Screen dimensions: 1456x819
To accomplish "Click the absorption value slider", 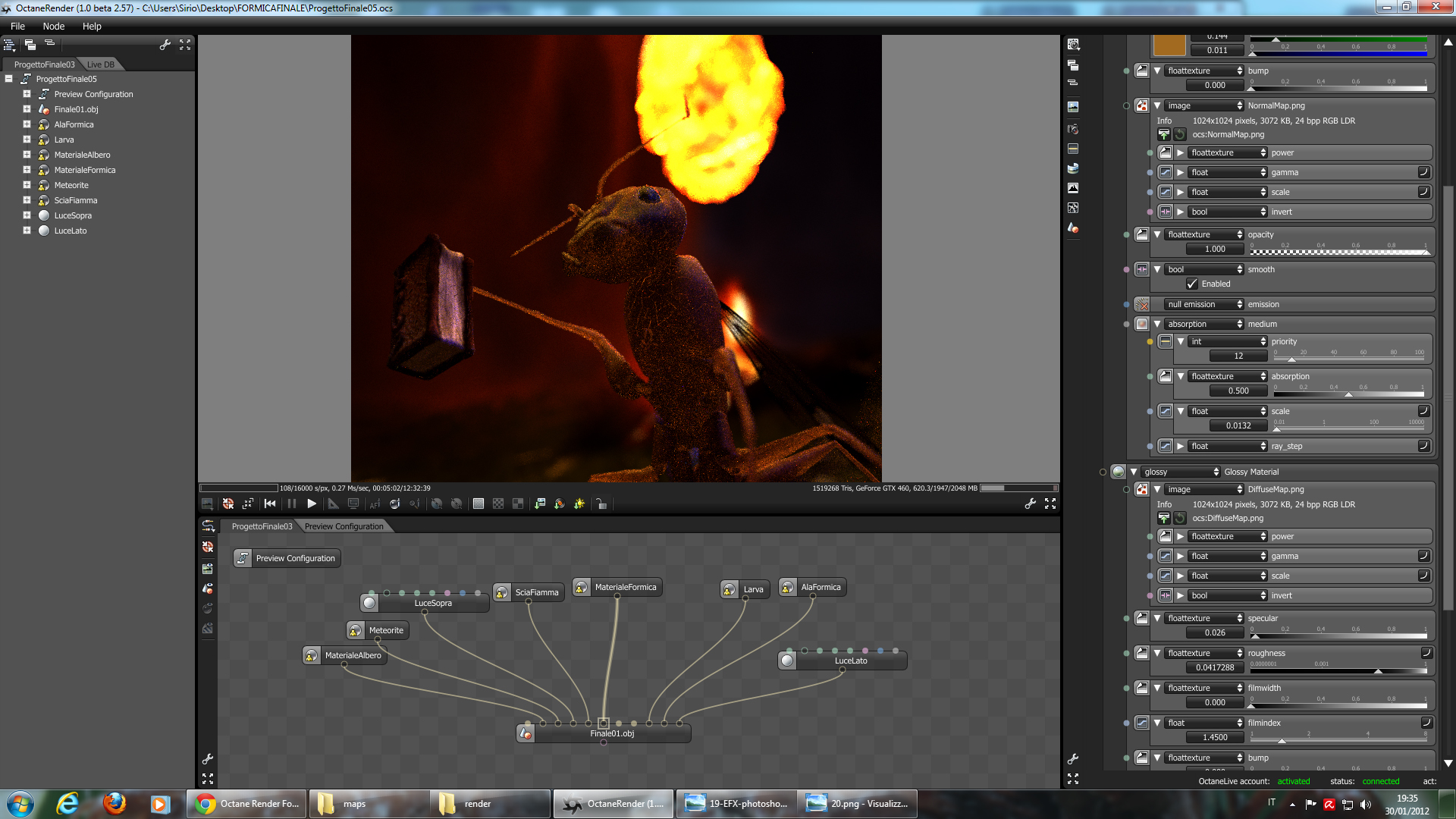I will [1349, 393].
